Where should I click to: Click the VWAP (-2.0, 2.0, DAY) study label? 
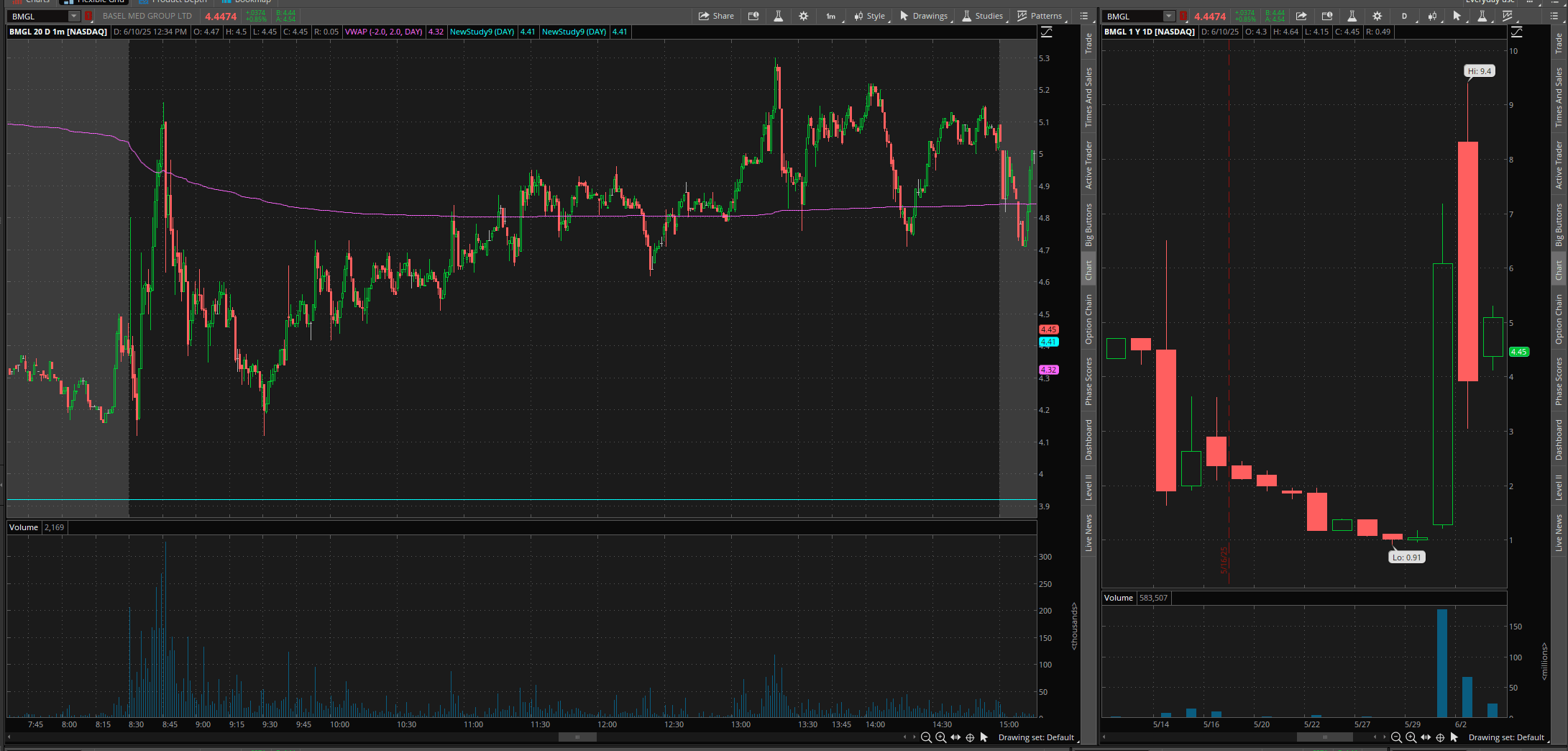384,32
